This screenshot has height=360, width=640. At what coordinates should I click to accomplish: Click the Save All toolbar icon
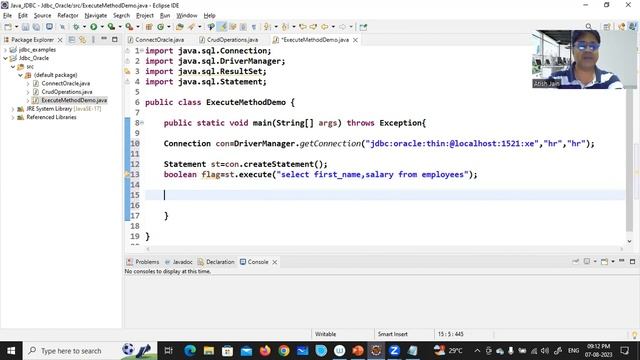pos(36,27)
